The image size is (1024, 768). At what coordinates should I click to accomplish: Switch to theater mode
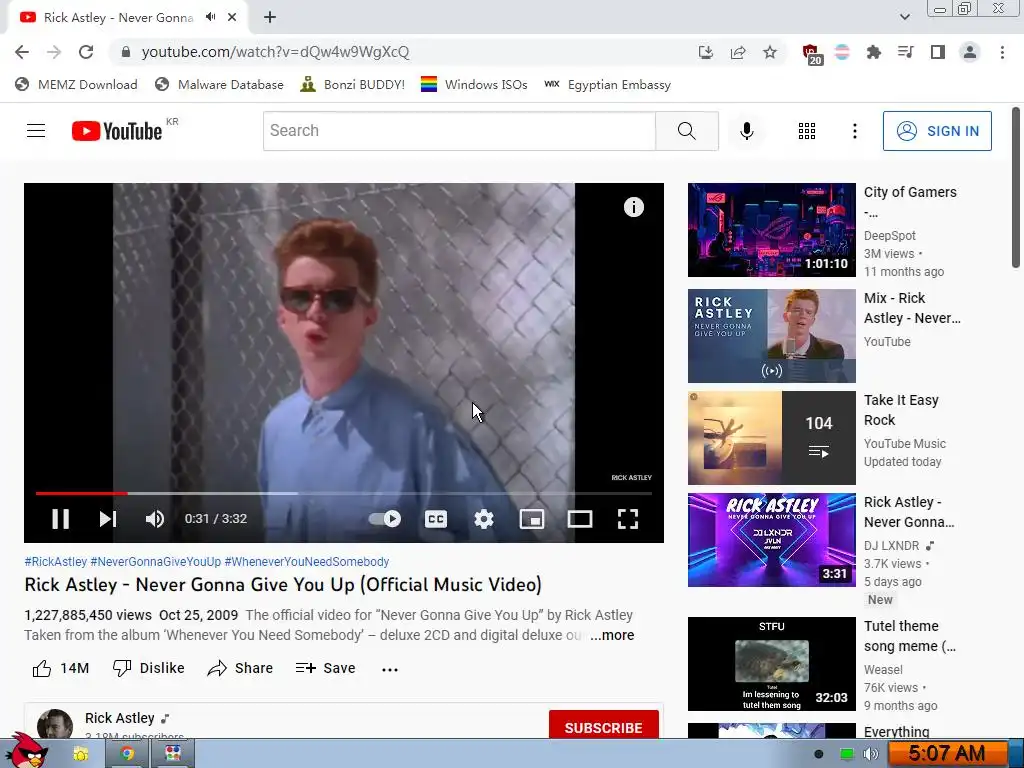(580, 519)
